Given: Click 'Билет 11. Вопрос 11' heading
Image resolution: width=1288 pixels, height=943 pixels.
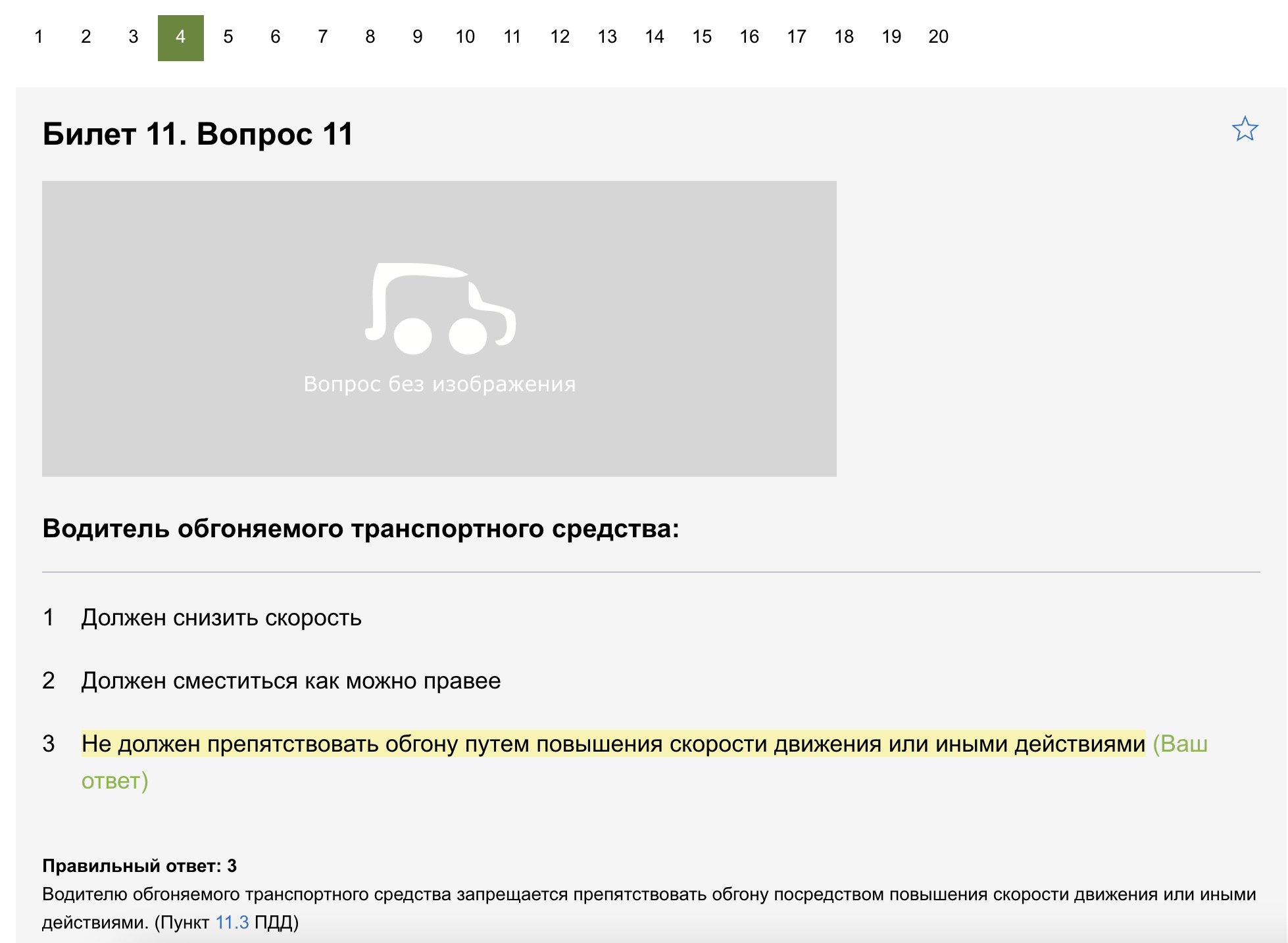Looking at the screenshot, I should (x=198, y=134).
